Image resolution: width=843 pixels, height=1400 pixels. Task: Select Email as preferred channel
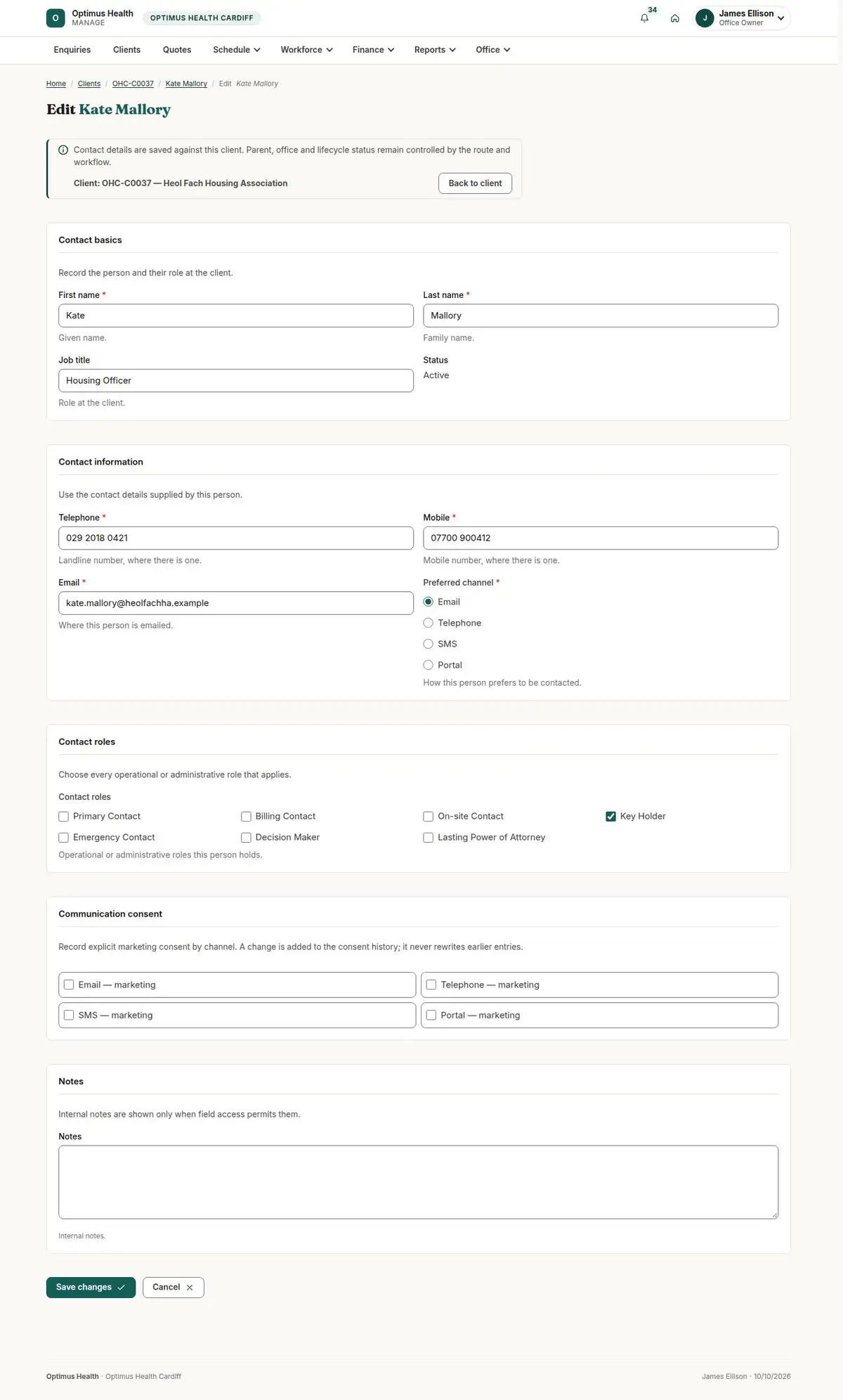pyautogui.click(x=428, y=602)
